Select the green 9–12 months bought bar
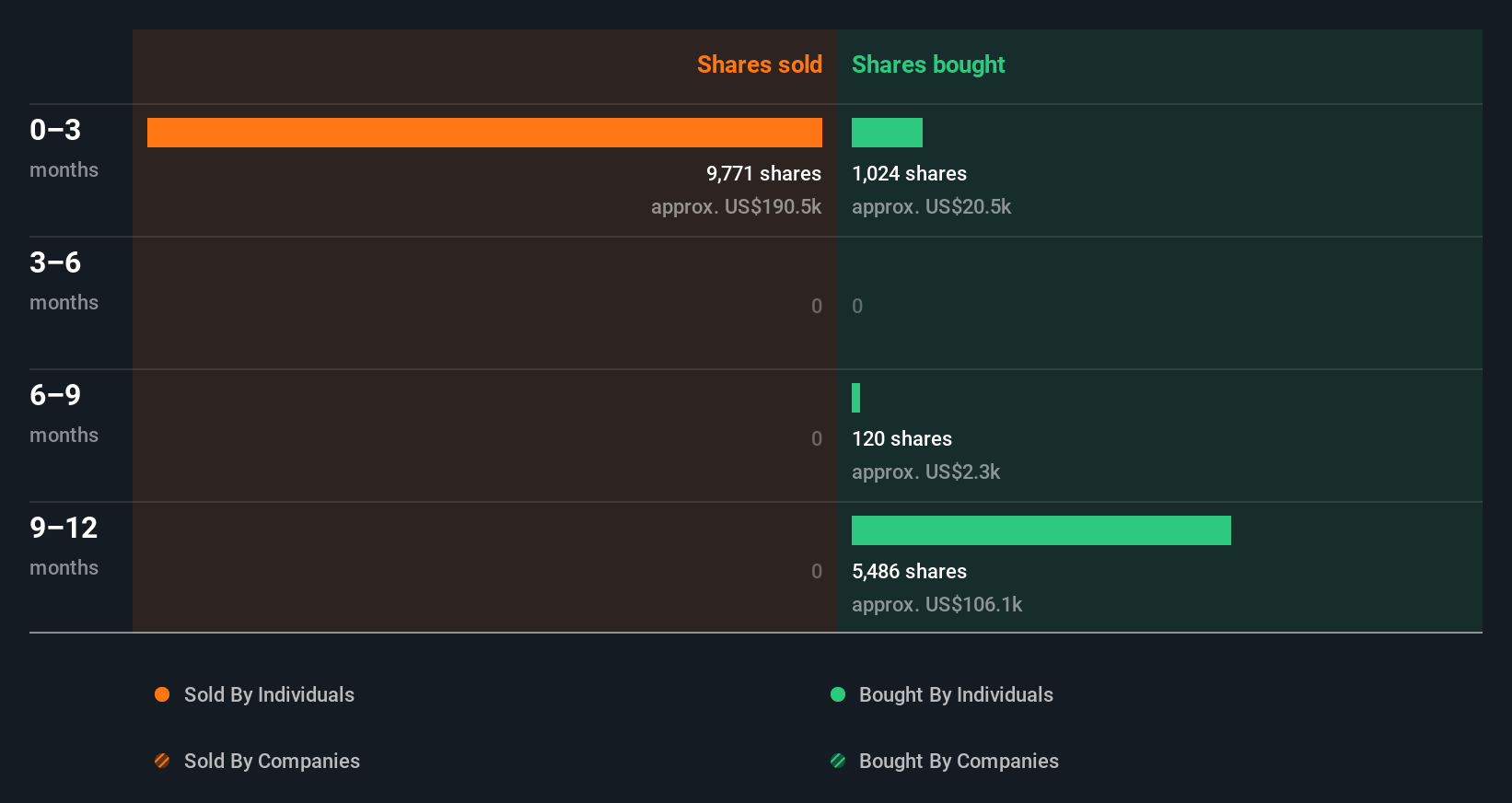The height and width of the screenshot is (803, 1512). [x=1041, y=530]
